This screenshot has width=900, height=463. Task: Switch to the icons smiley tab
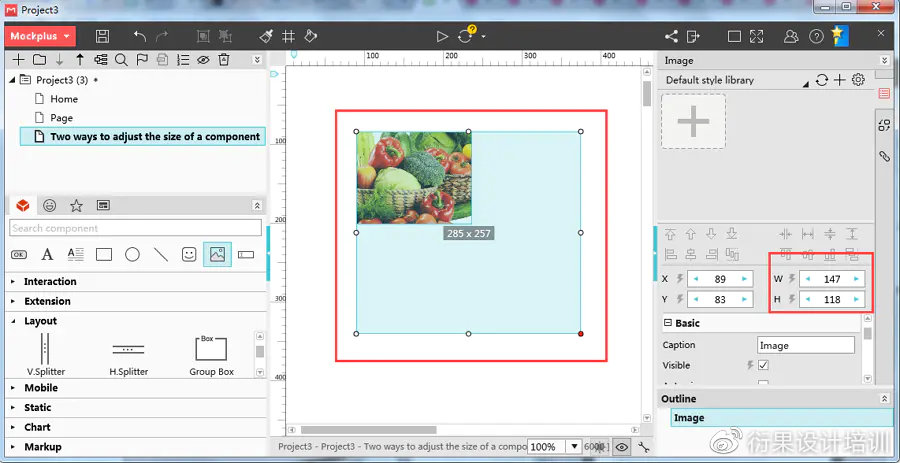(50, 205)
